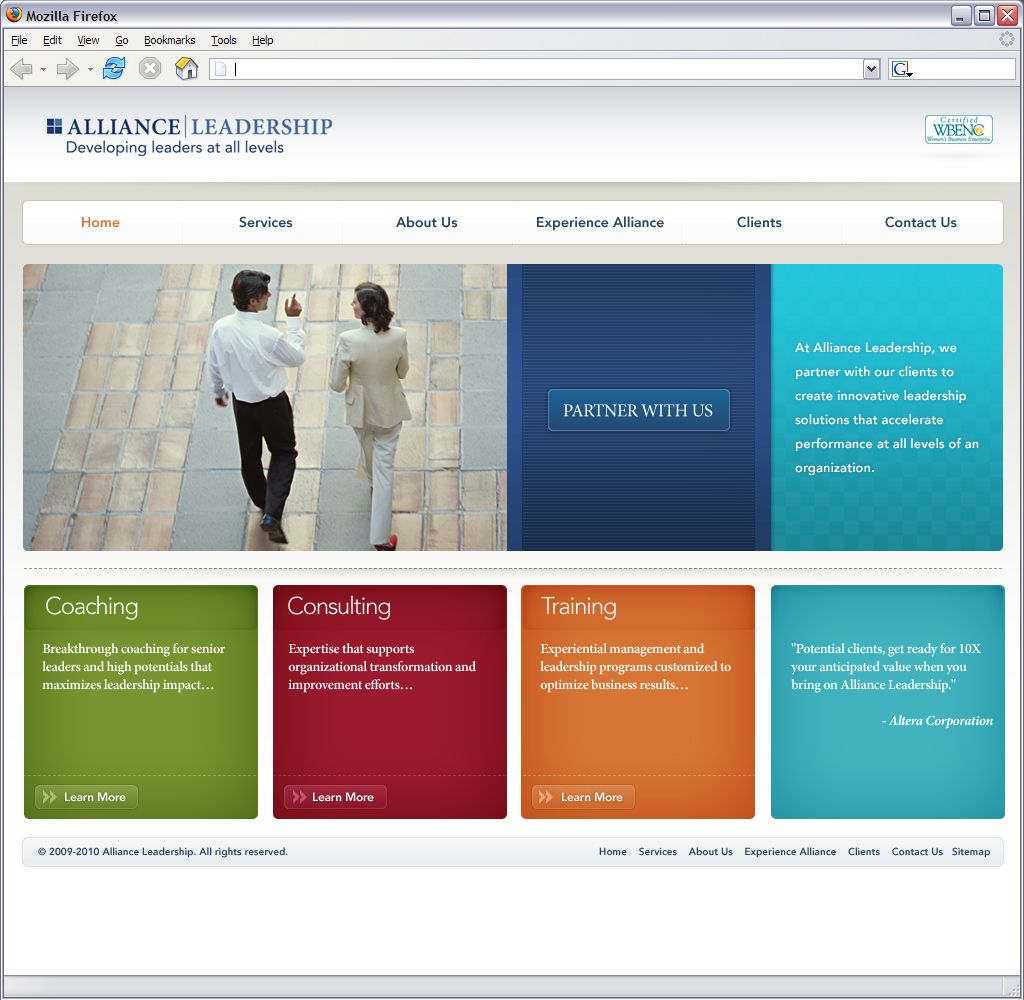Image resolution: width=1024 pixels, height=1000 pixels.
Task: Expand the Back button history dropdown
Action: 41,70
